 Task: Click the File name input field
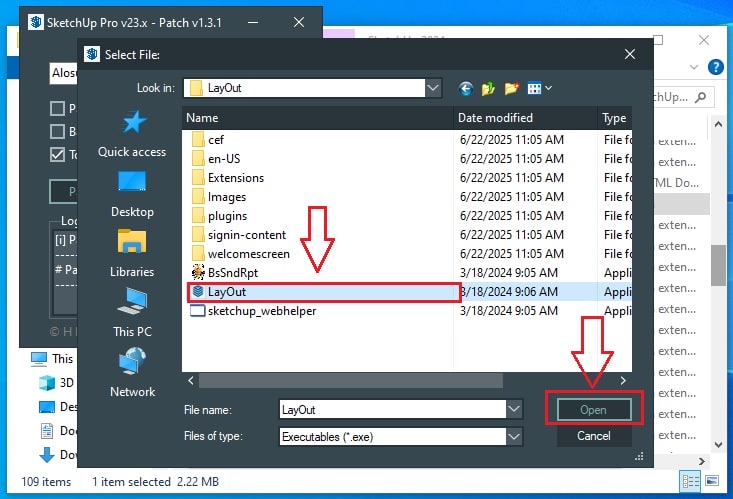coord(393,410)
